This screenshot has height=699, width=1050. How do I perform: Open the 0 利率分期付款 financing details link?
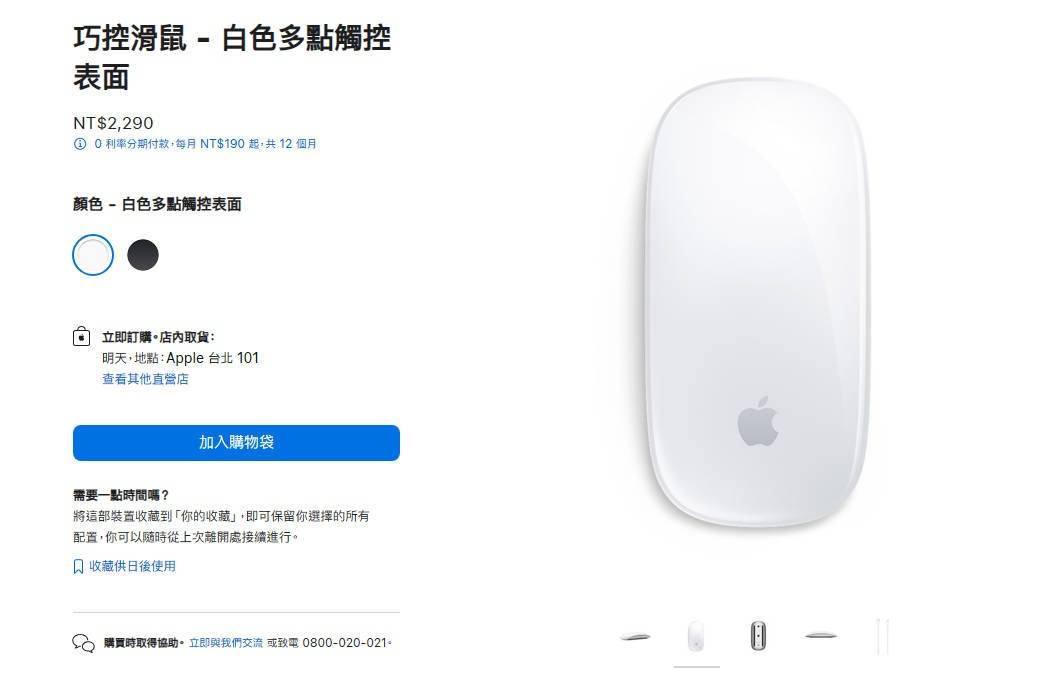tap(205, 144)
